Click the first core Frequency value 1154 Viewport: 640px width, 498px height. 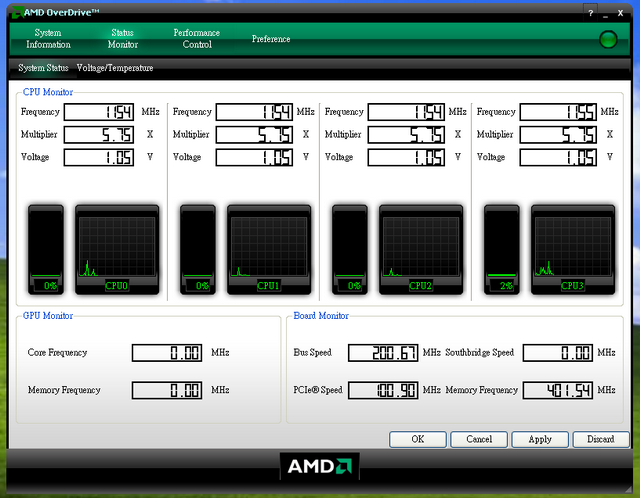click(x=99, y=112)
